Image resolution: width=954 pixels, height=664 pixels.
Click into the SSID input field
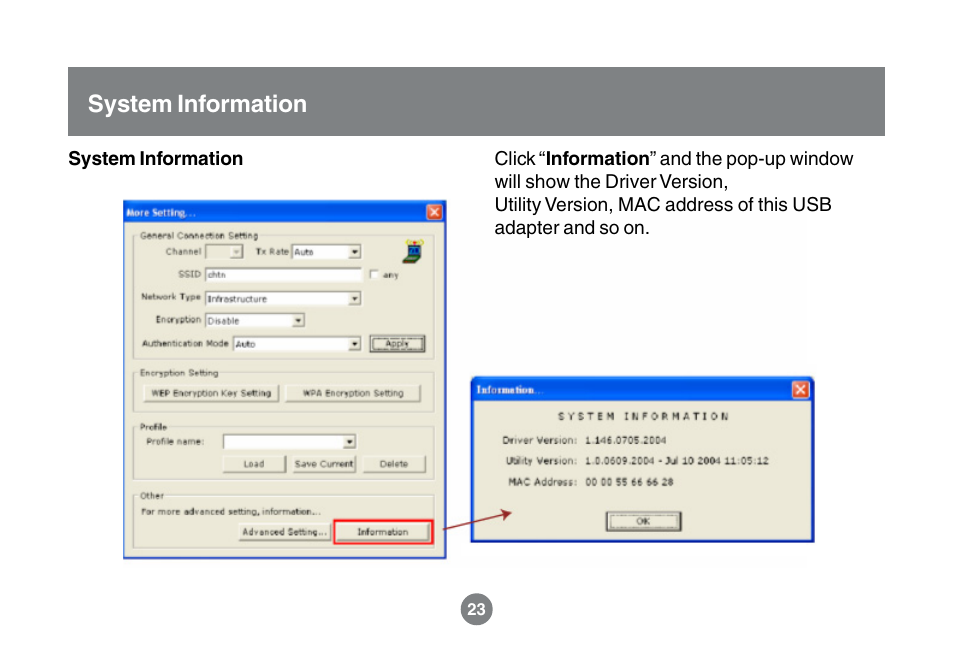283,274
